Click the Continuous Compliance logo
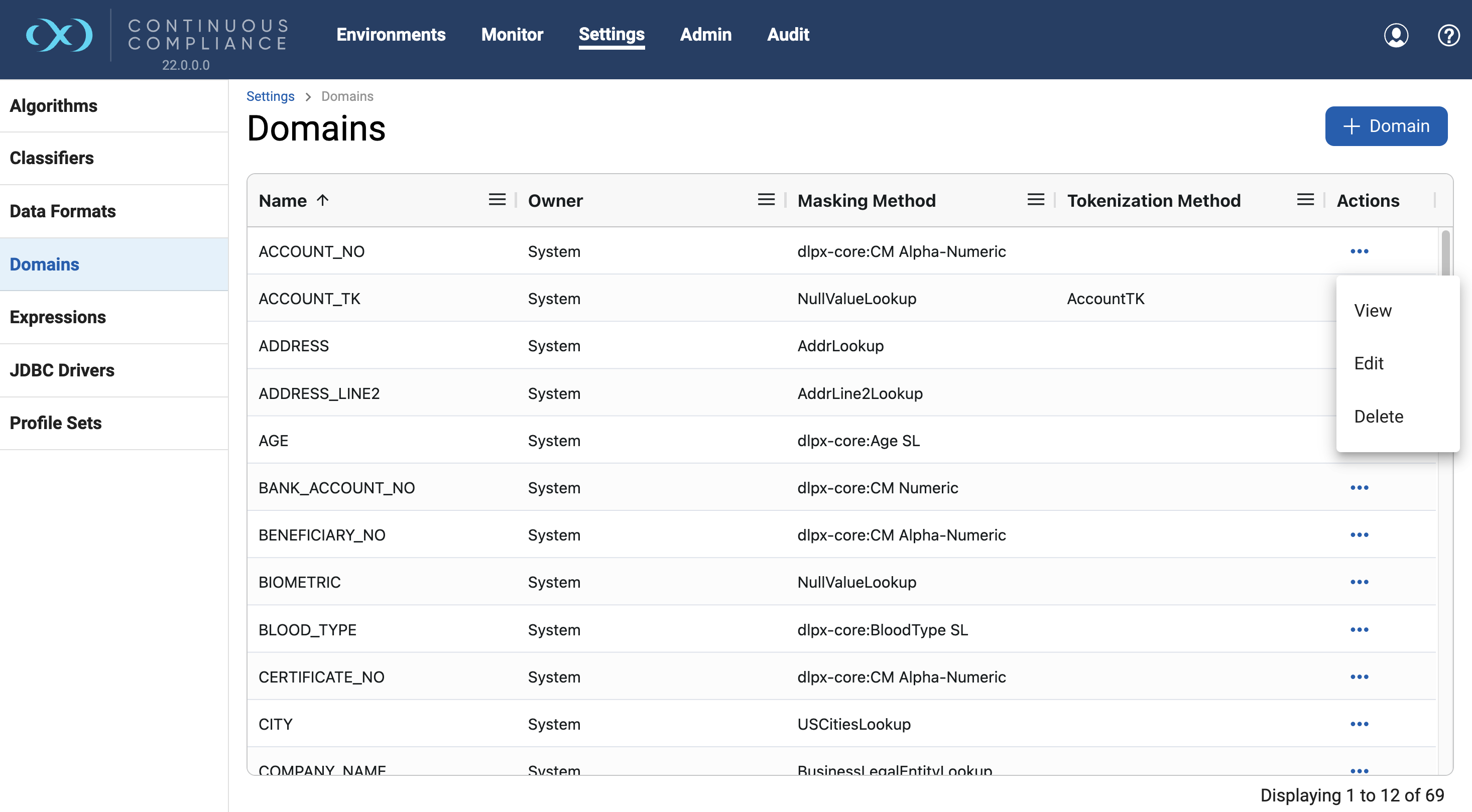This screenshot has width=1472, height=812. click(x=59, y=36)
